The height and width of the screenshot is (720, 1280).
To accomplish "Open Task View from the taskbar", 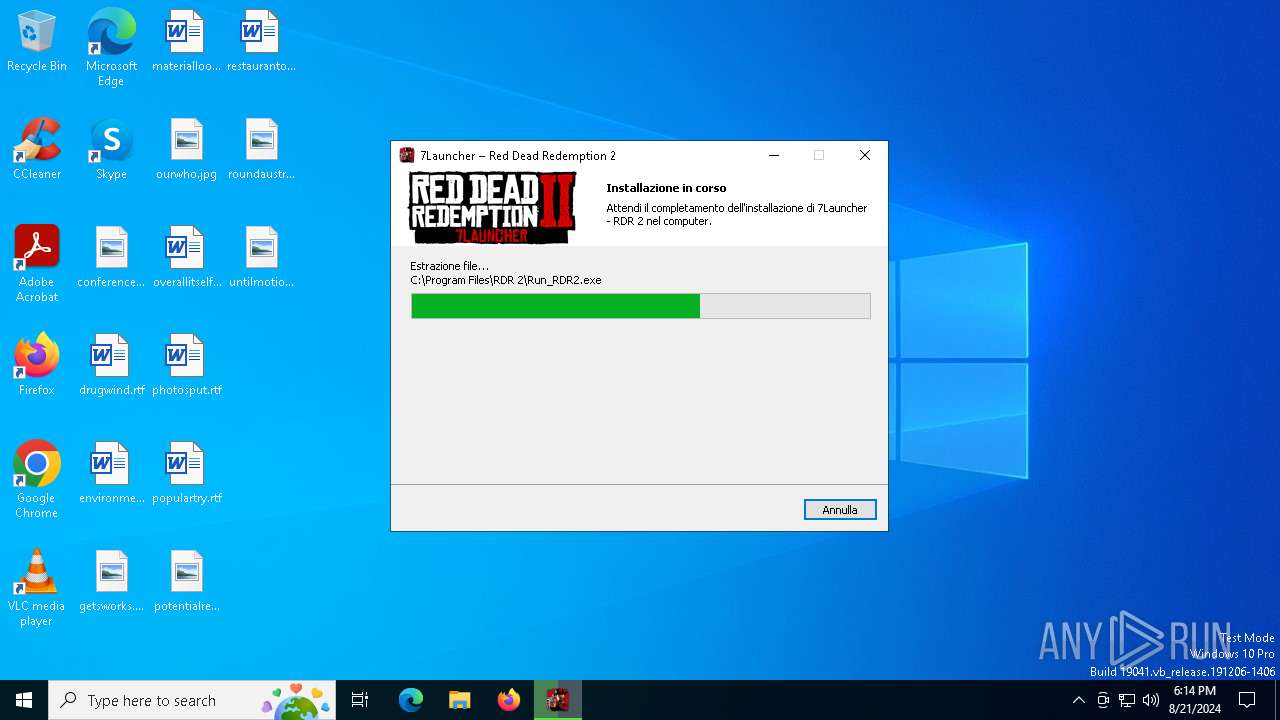I will [360, 700].
